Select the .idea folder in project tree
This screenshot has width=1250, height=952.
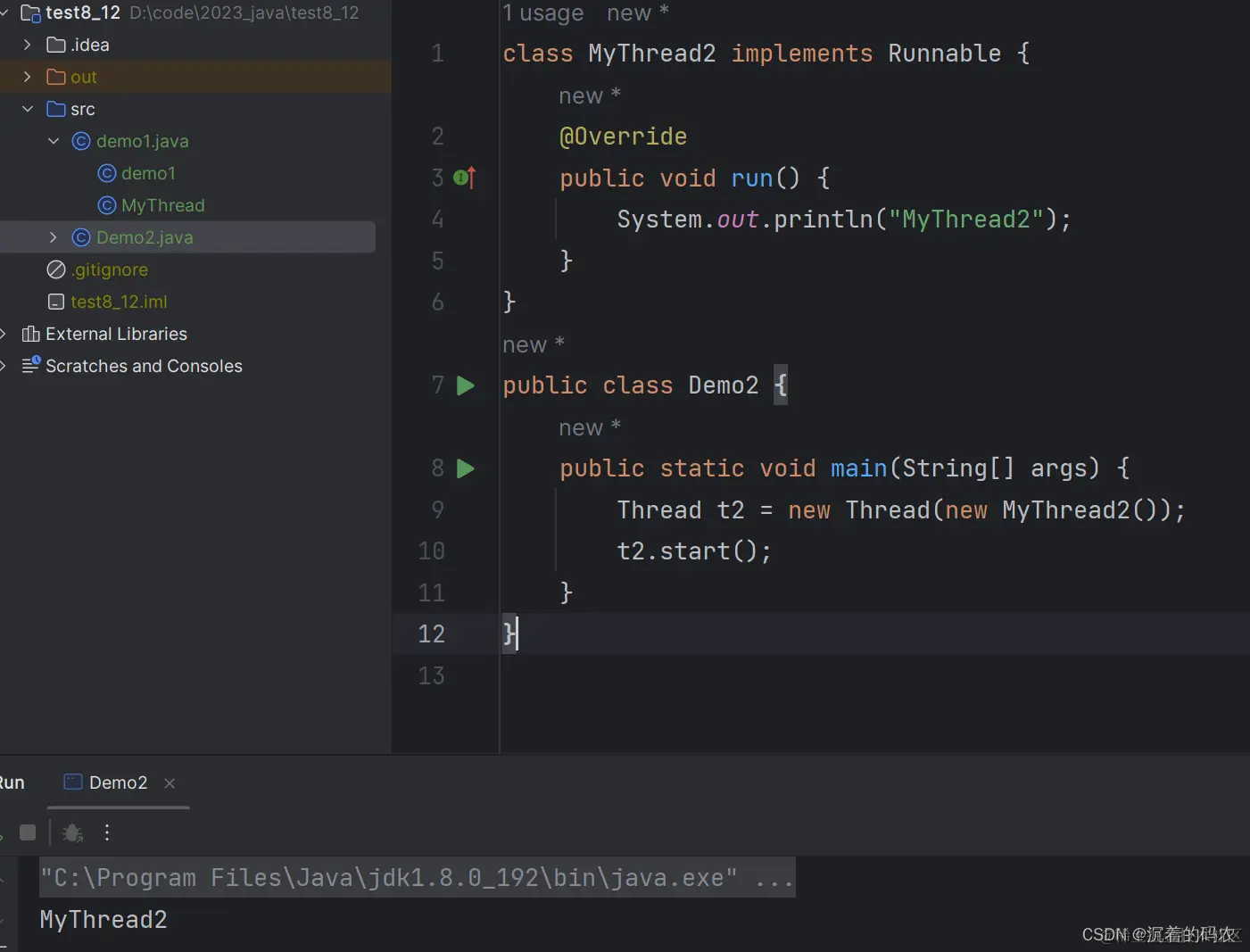point(89,45)
